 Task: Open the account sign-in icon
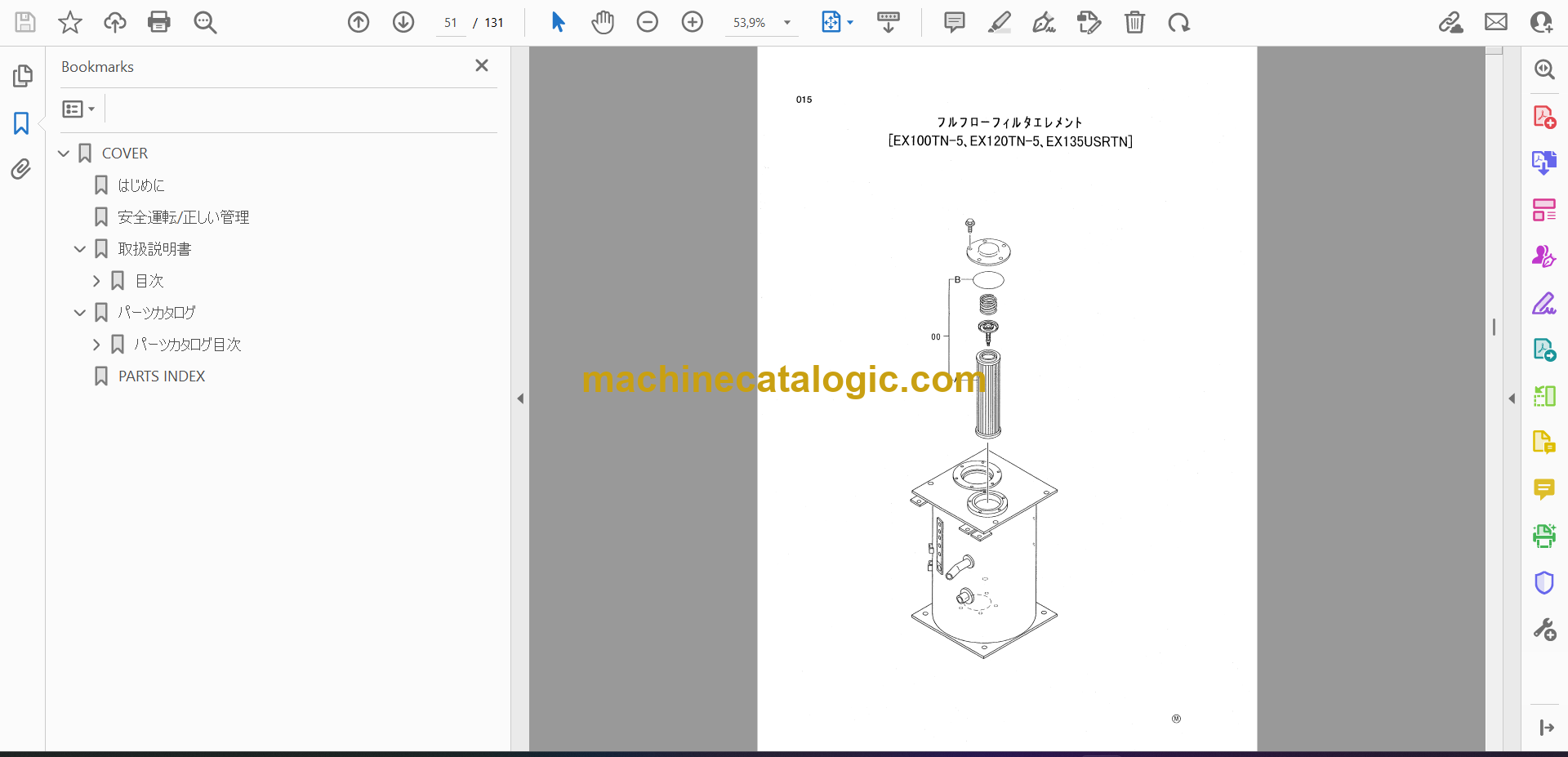coord(1541,22)
